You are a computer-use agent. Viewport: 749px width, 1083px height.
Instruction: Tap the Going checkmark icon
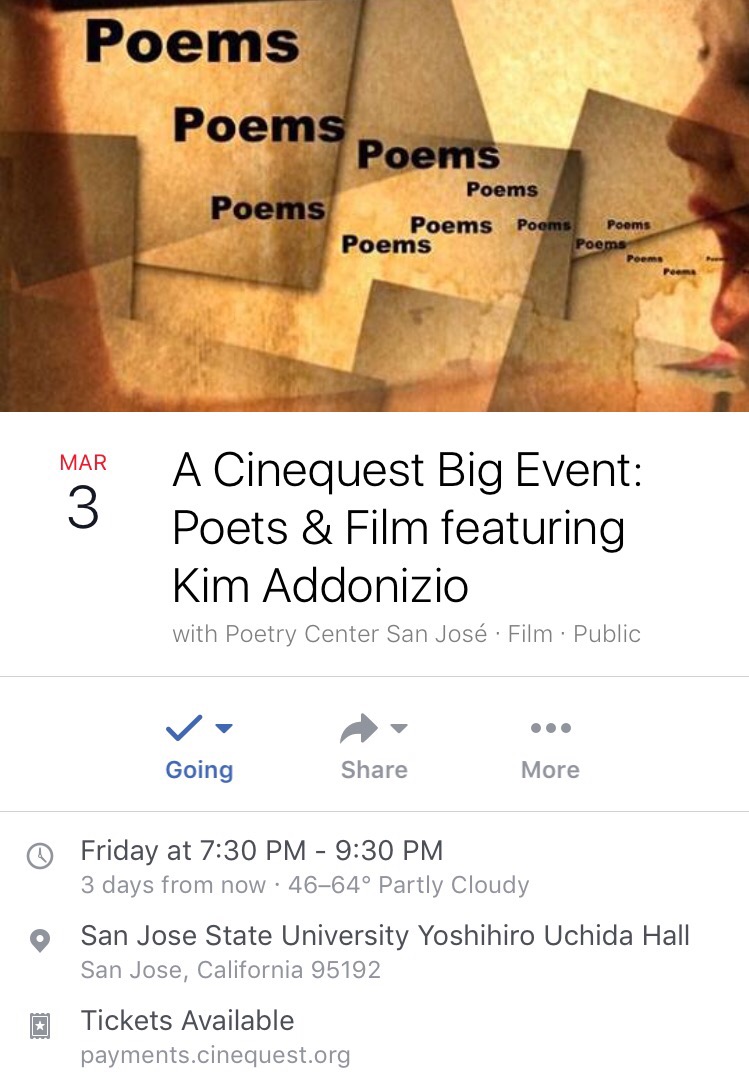[x=184, y=728]
